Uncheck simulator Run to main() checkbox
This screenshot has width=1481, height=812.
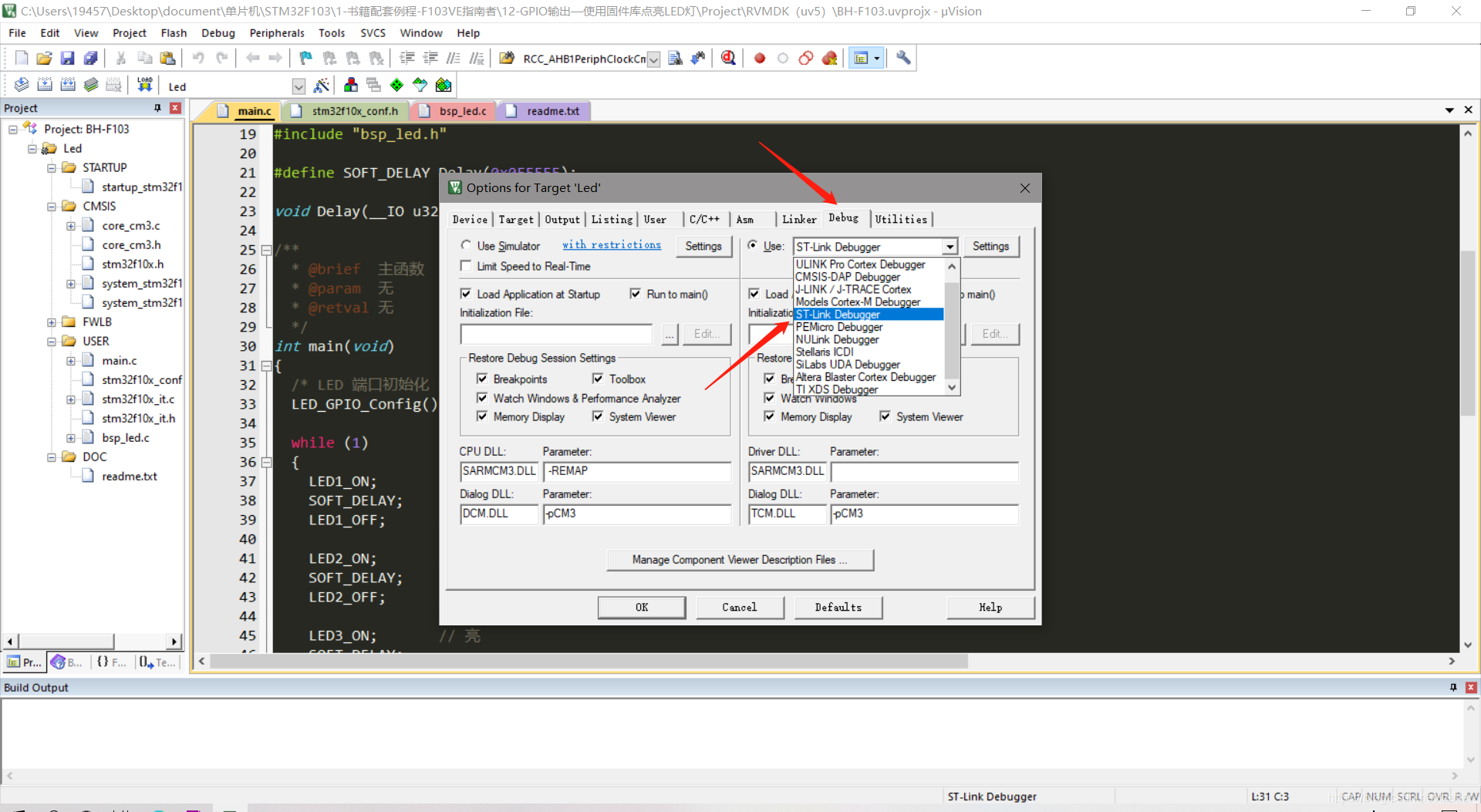[636, 294]
